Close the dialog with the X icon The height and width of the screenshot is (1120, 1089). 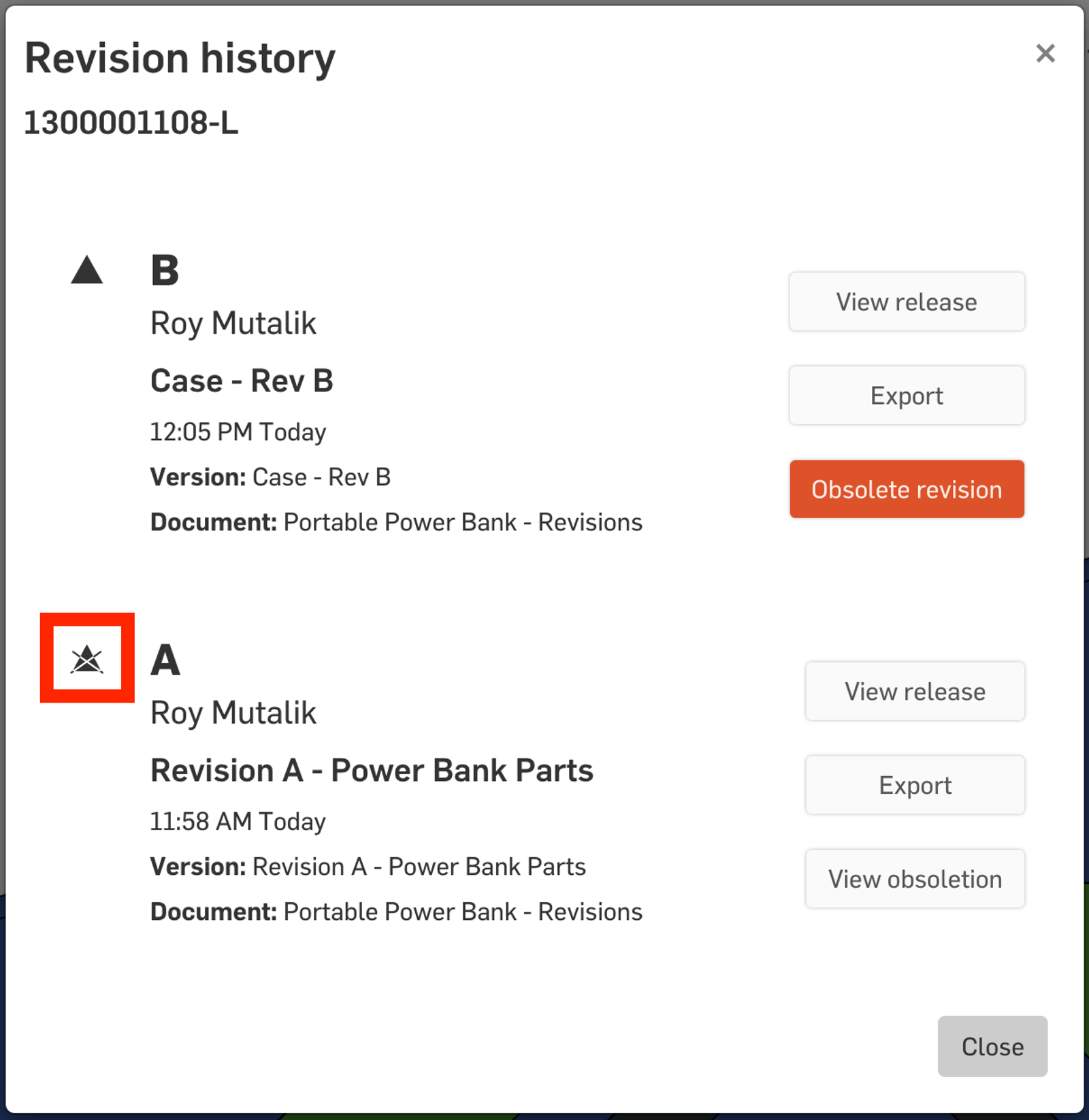point(1045,53)
